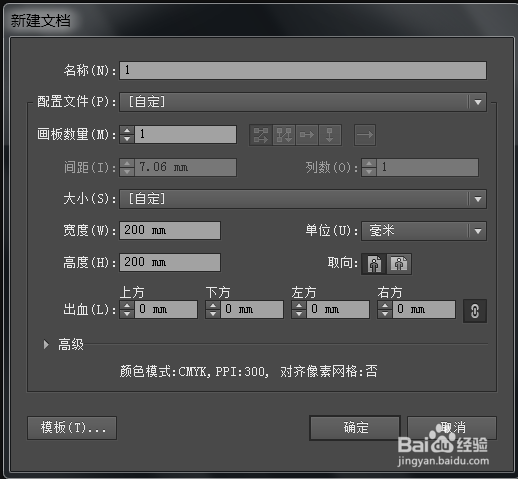Click the 取消 cancel button
The height and width of the screenshot is (479, 518).
pos(452,428)
